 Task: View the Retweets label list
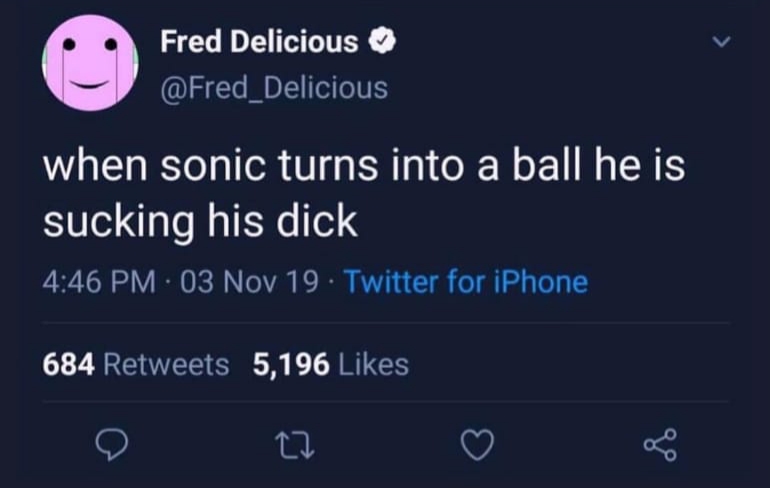pos(166,365)
